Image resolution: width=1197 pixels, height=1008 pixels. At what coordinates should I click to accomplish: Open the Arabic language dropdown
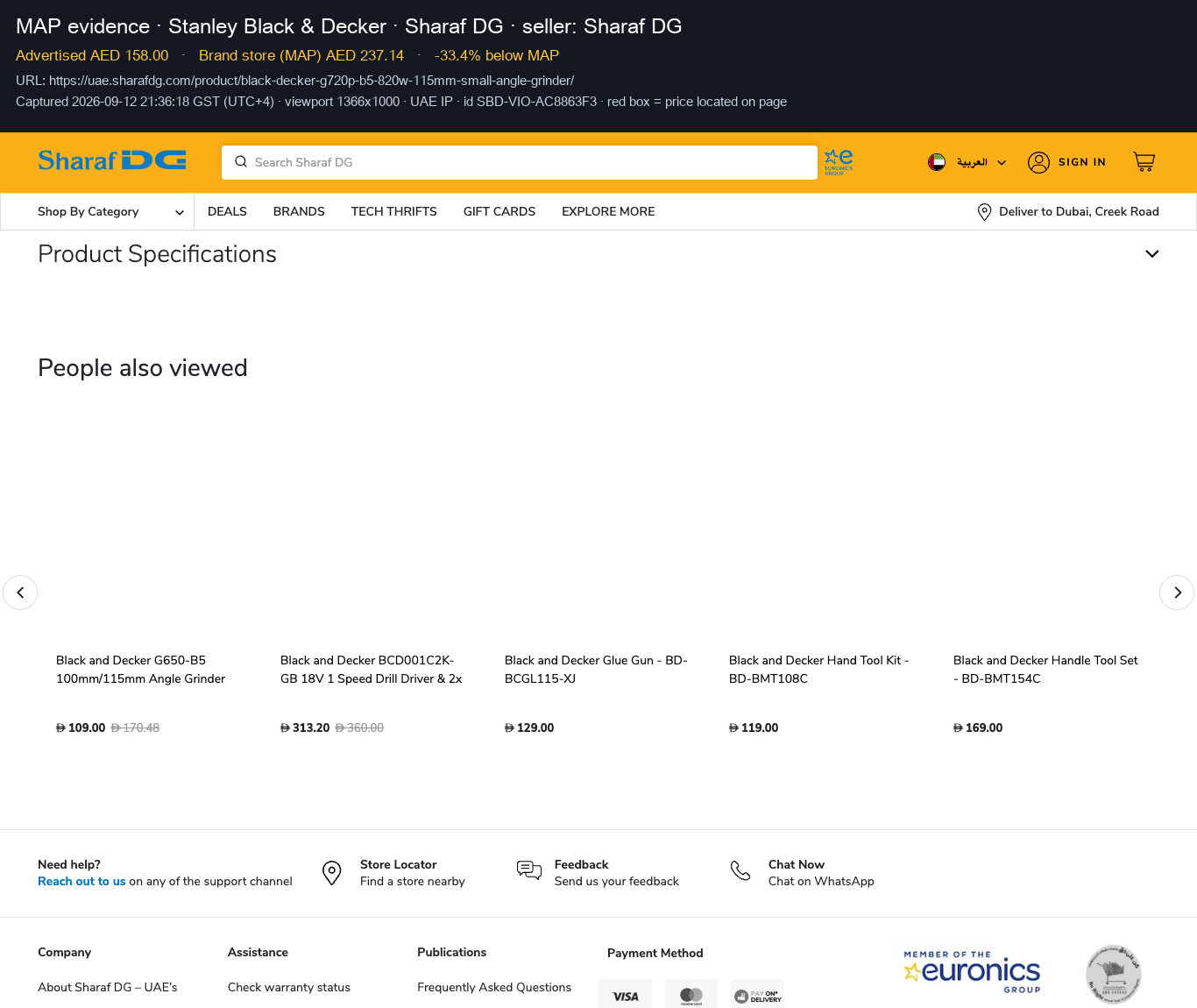pos(981,162)
